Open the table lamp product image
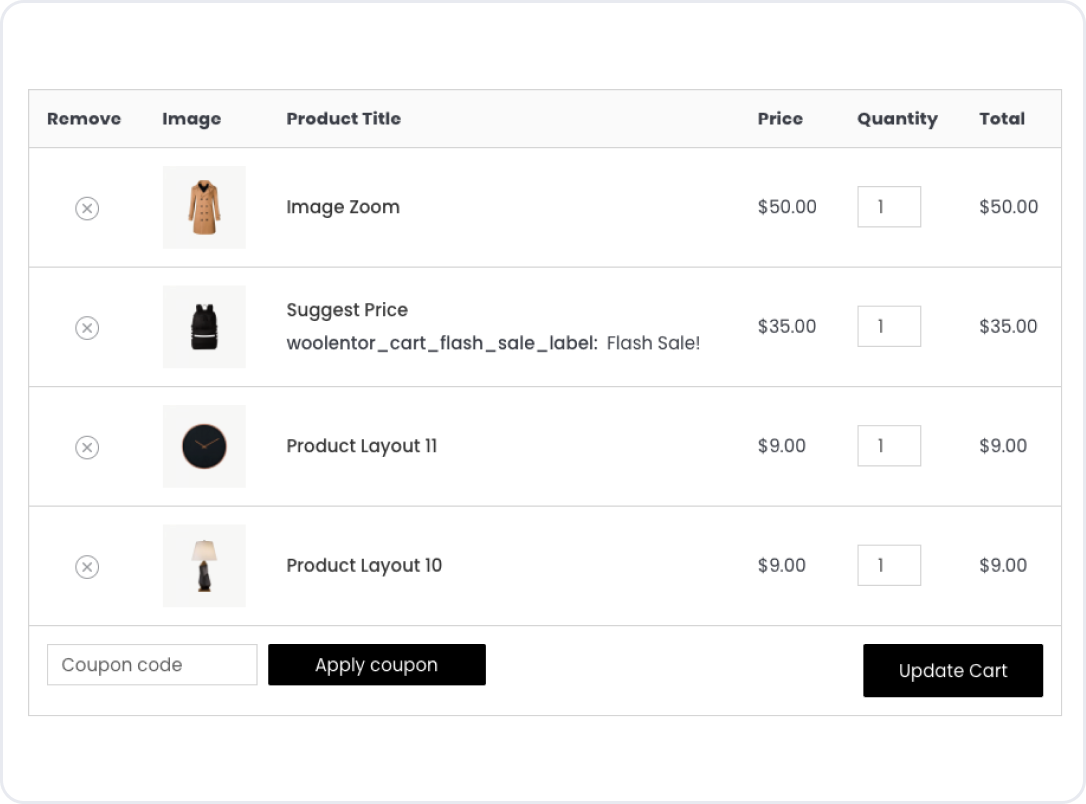The height and width of the screenshot is (804, 1086). (x=204, y=566)
